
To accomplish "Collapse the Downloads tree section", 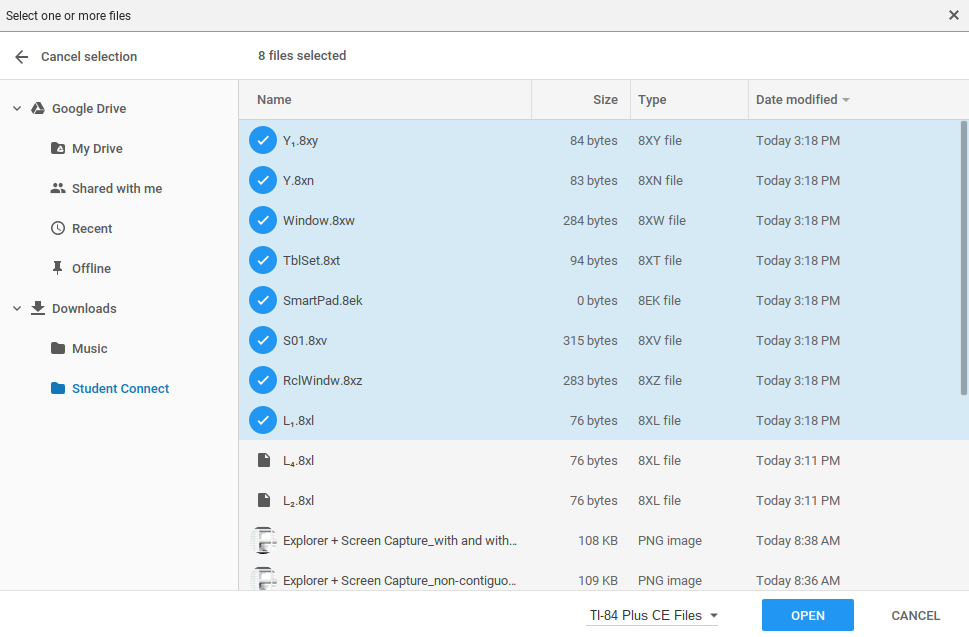I will (x=16, y=308).
